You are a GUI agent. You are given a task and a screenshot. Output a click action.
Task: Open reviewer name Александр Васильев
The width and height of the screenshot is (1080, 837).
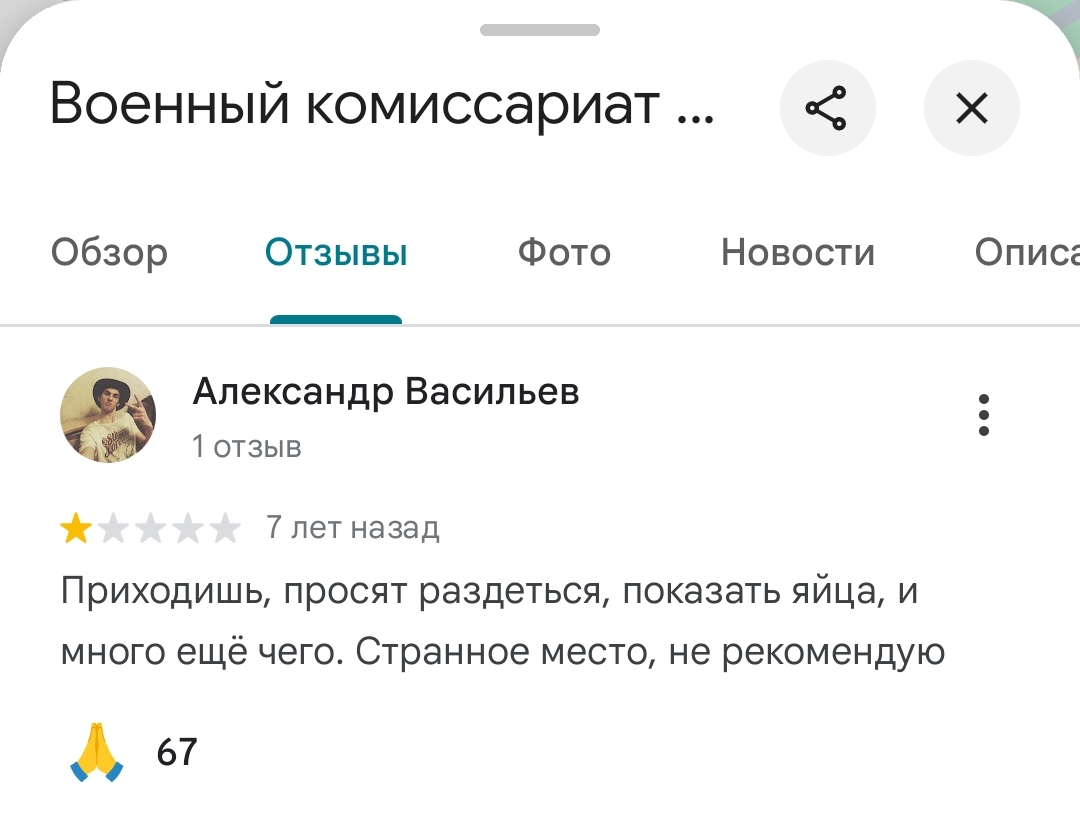point(385,392)
